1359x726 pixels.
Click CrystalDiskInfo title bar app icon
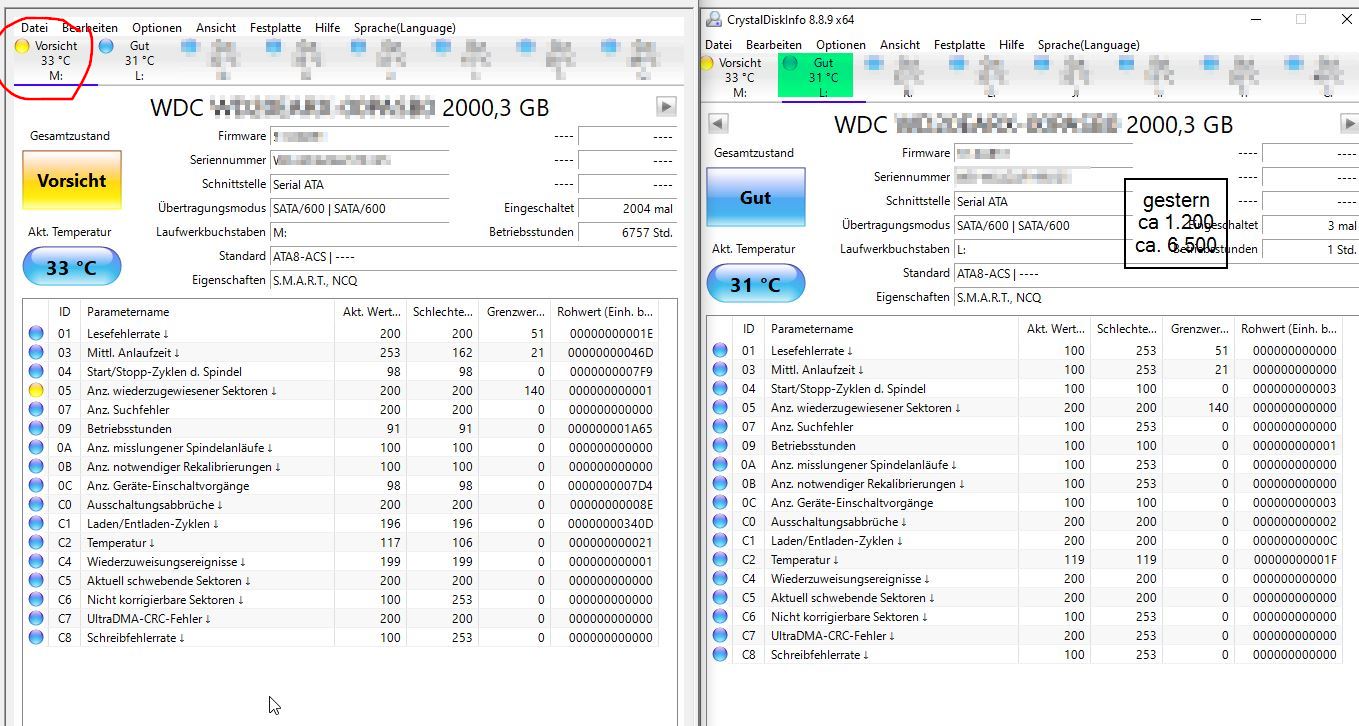712,19
